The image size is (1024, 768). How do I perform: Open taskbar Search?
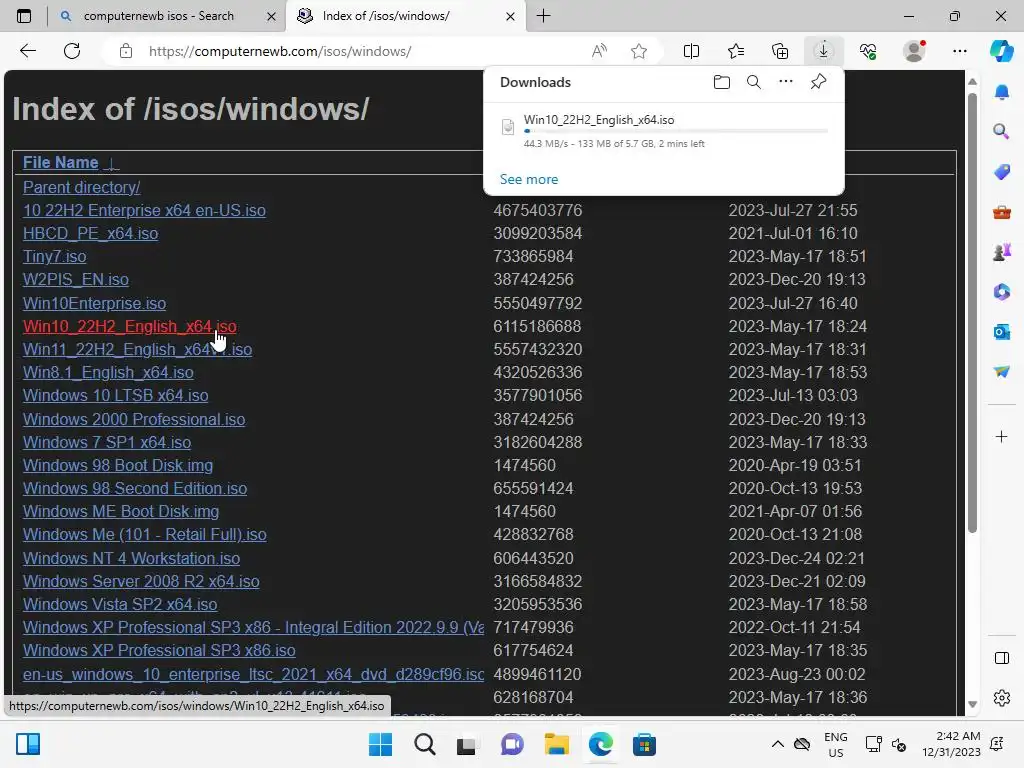tap(424, 744)
